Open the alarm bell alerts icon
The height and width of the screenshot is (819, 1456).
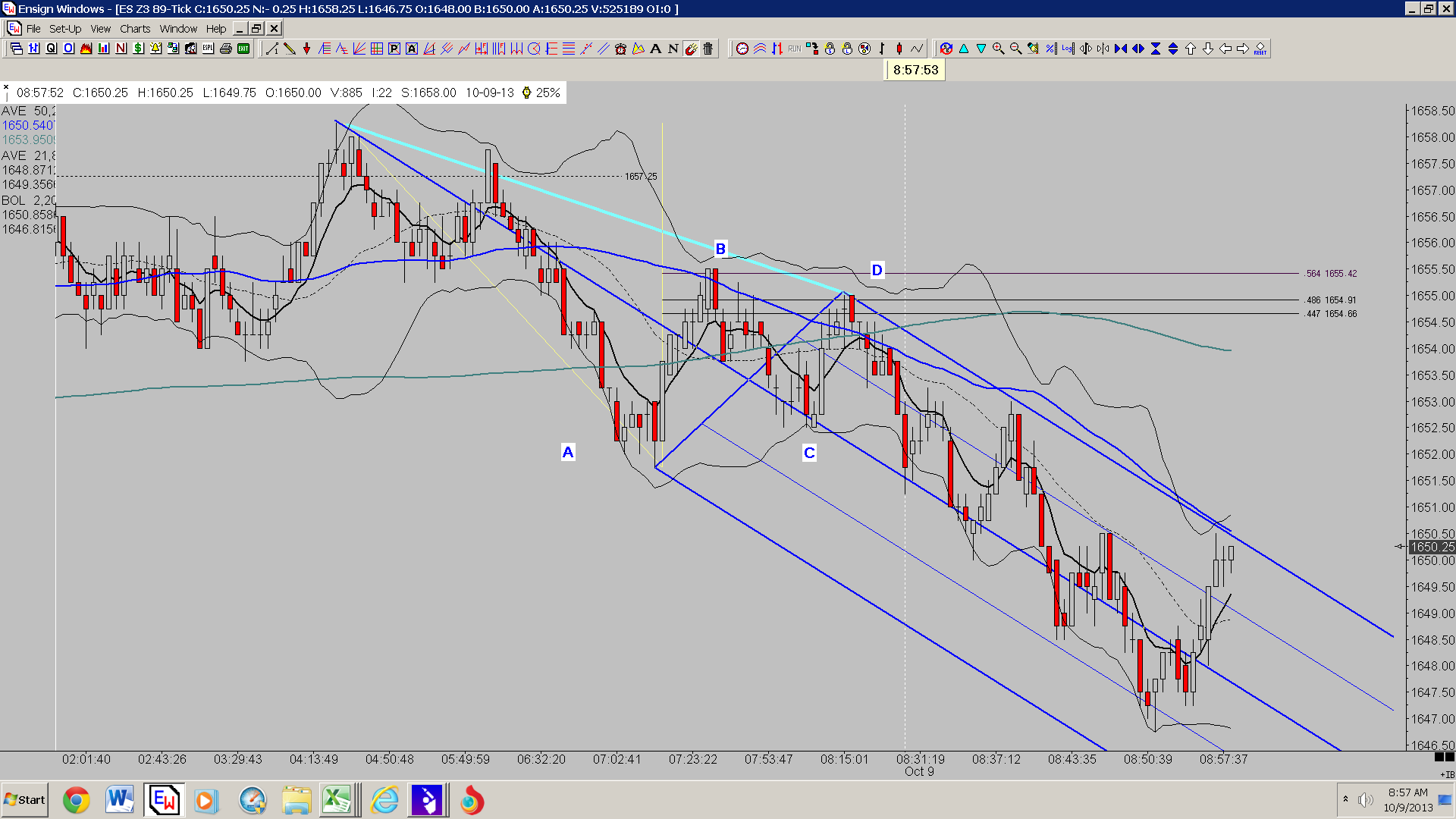click(x=155, y=49)
